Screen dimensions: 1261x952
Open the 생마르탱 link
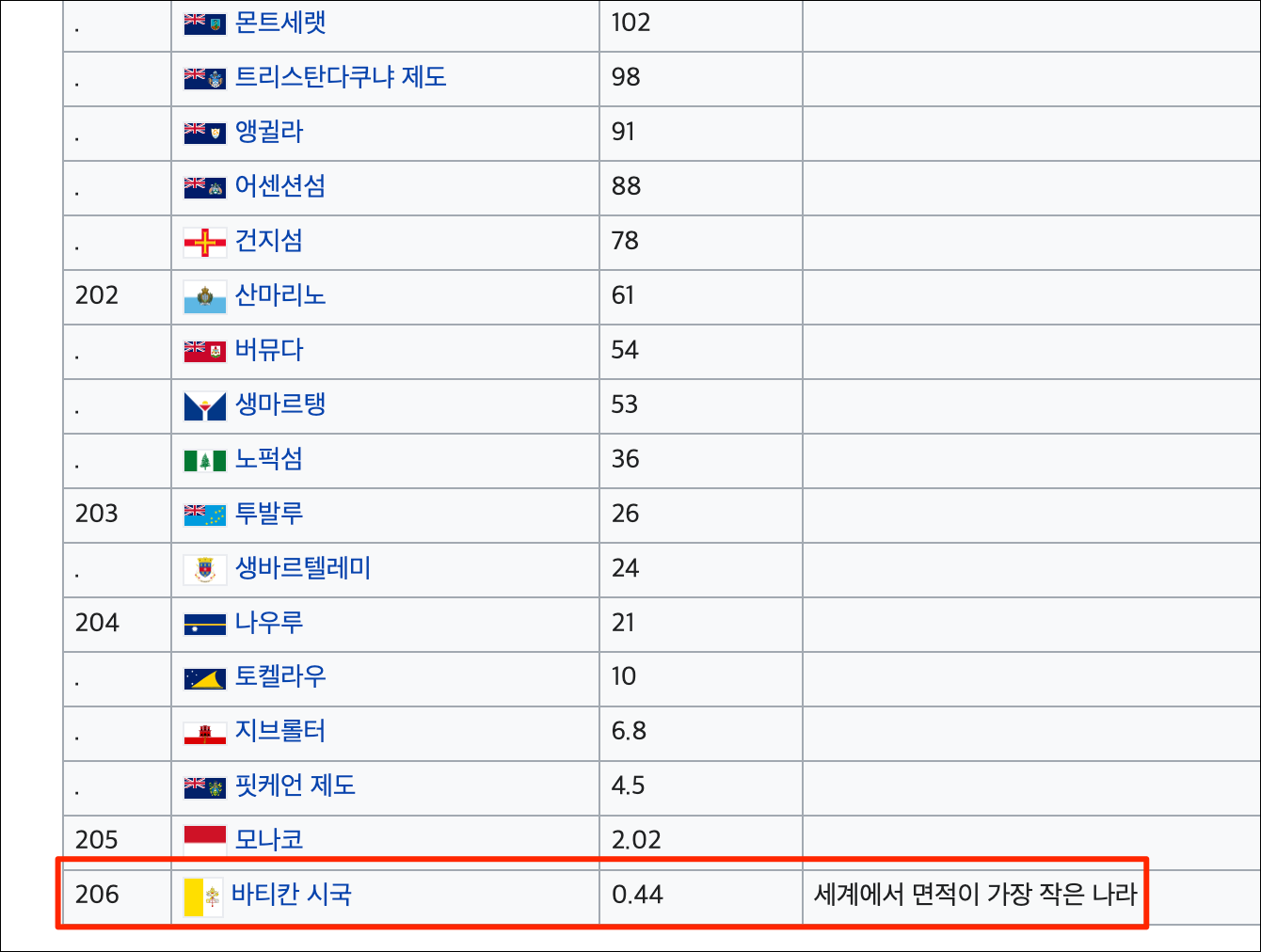[280, 405]
